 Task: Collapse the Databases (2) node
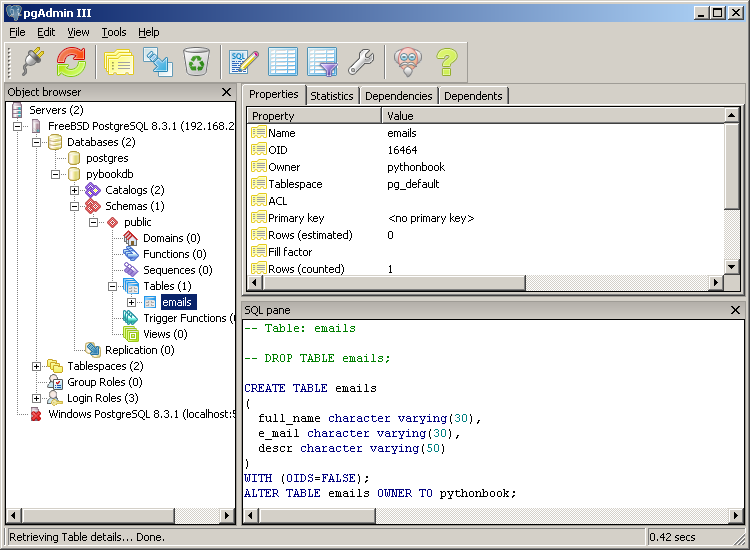36,142
